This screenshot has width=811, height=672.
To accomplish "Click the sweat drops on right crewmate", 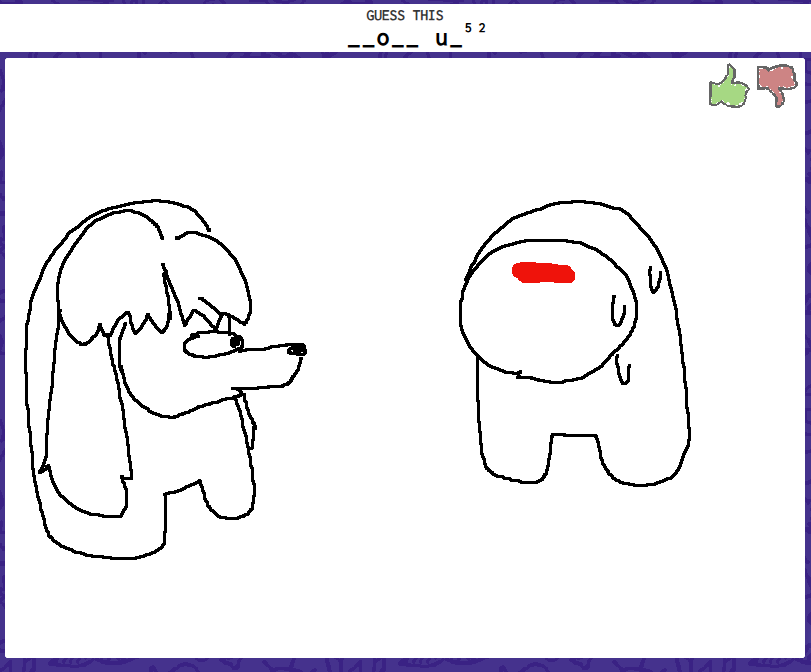I will point(620,315).
